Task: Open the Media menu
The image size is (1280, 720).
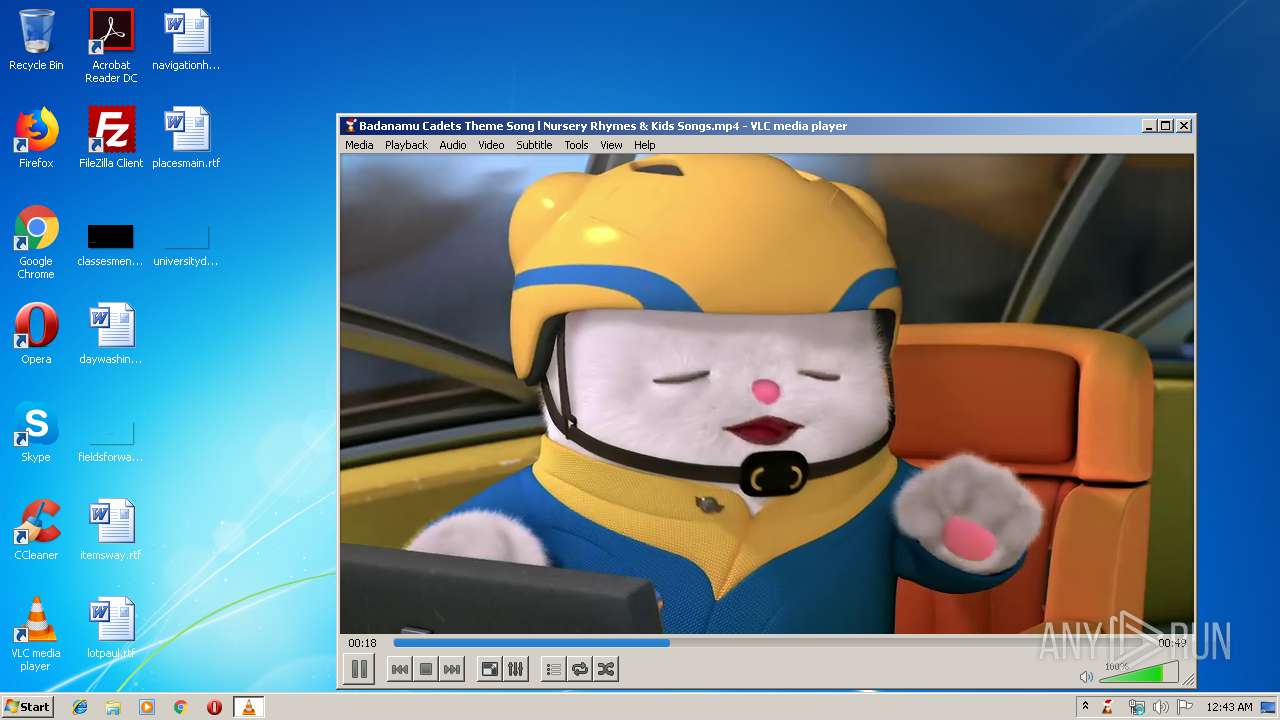Action: (x=359, y=145)
